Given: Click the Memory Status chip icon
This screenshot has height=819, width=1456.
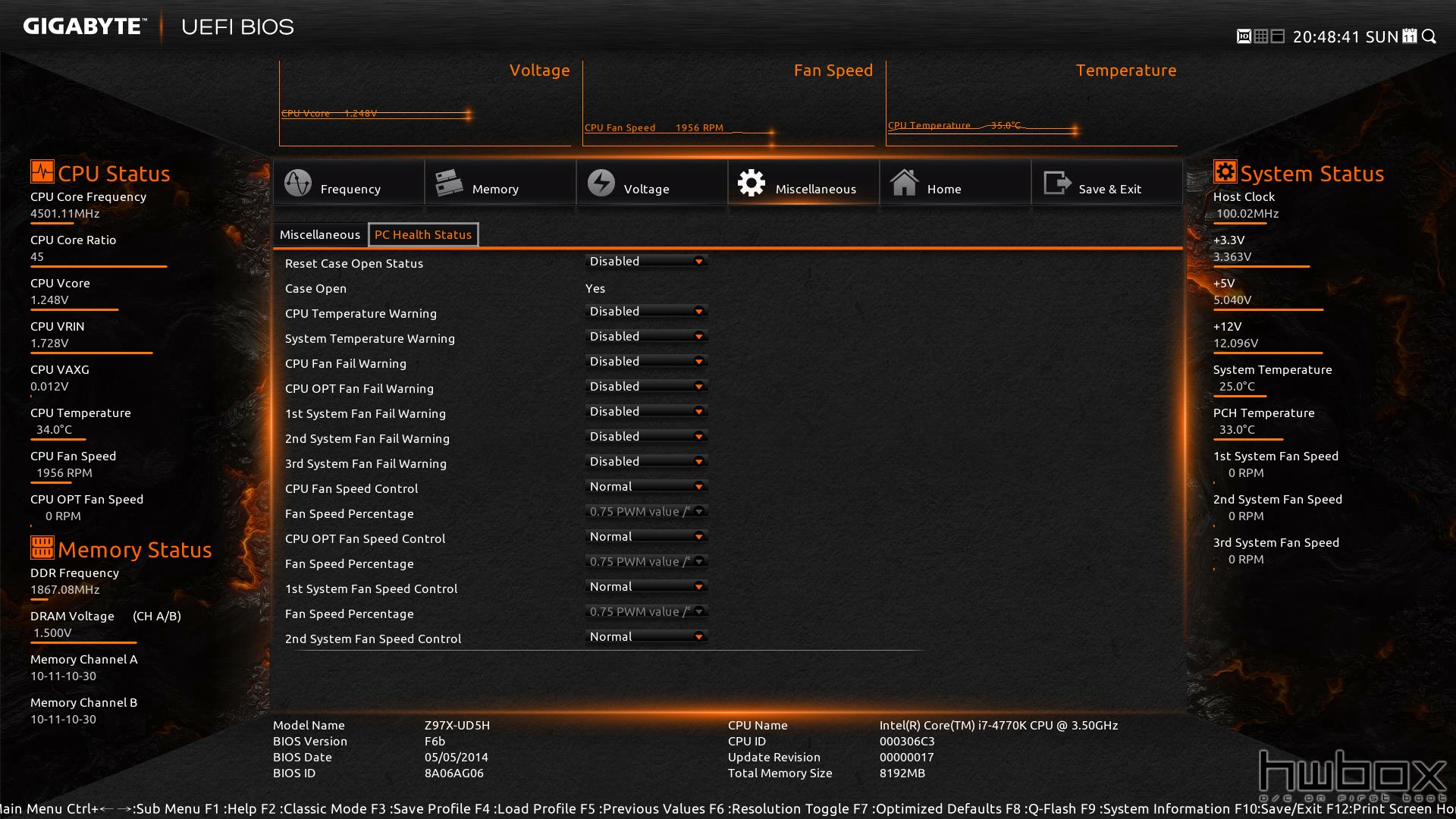Looking at the screenshot, I should [x=42, y=548].
